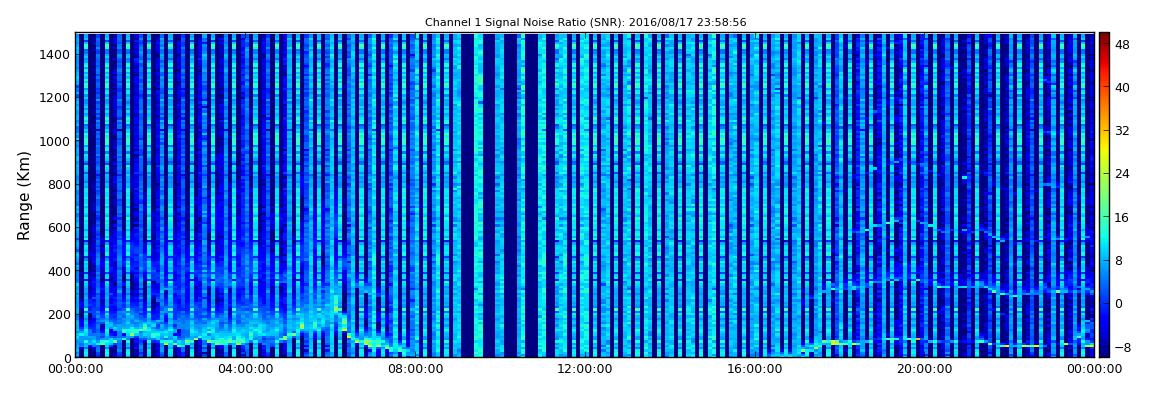Click the 12:00:00 time axis label
Image resolution: width=1150 pixels, height=407 pixels.
pyautogui.click(x=585, y=369)
